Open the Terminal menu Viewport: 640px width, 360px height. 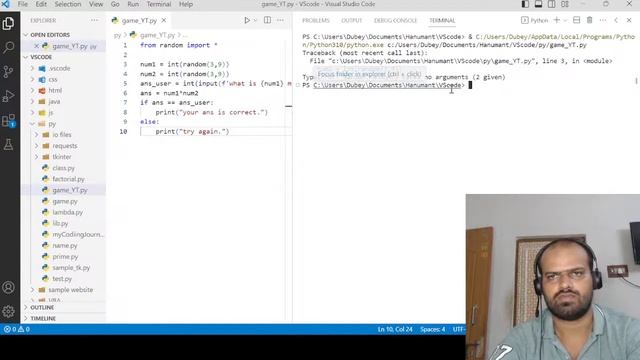tap(159, 4)
